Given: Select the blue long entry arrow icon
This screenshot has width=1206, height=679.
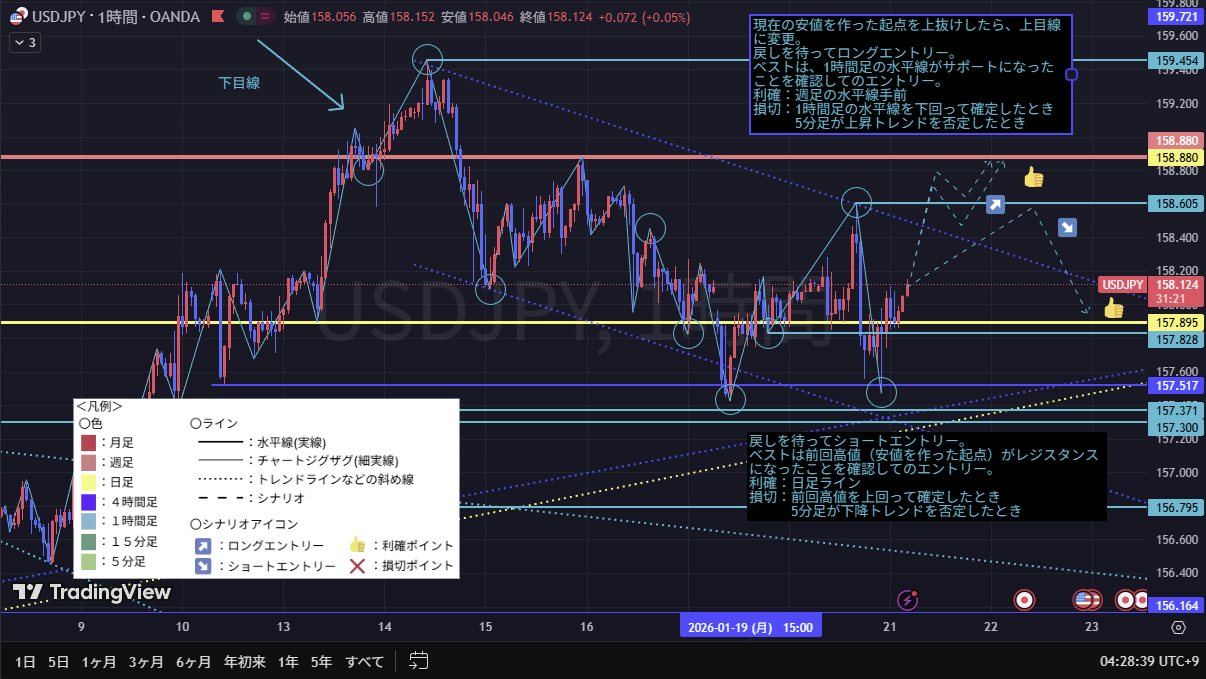Looking at the screenshot, I should pos(995,205).
